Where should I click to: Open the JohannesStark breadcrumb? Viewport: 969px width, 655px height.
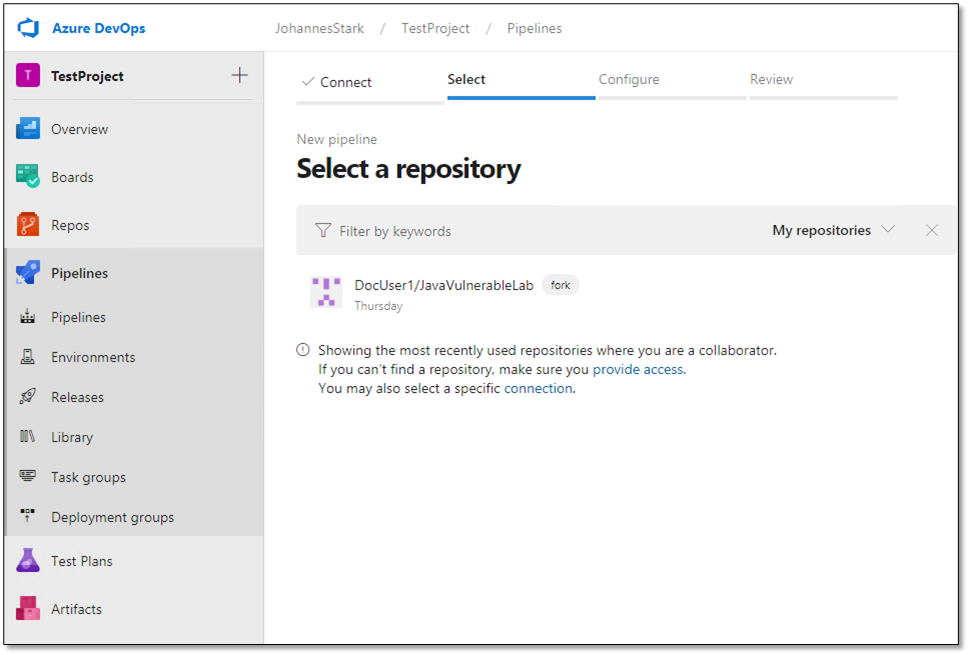[319, 28]
